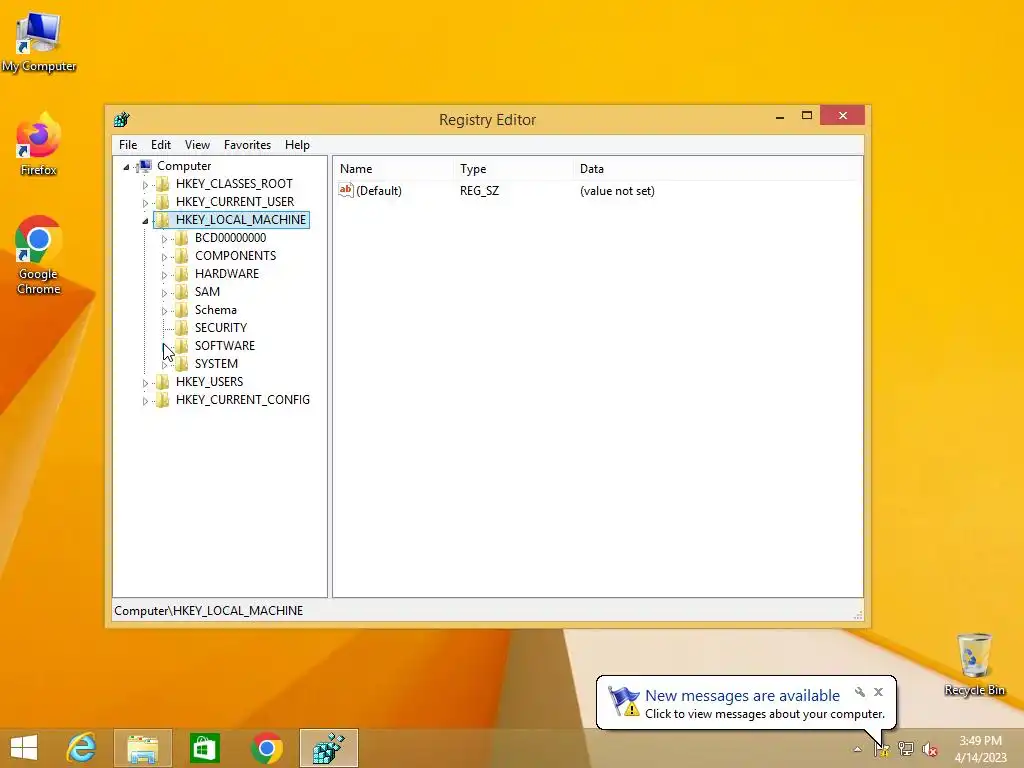The height and width of the screenshot is (768, 1024).
Task: Click Registry Editor title bar icon
Action: [121, 120]
